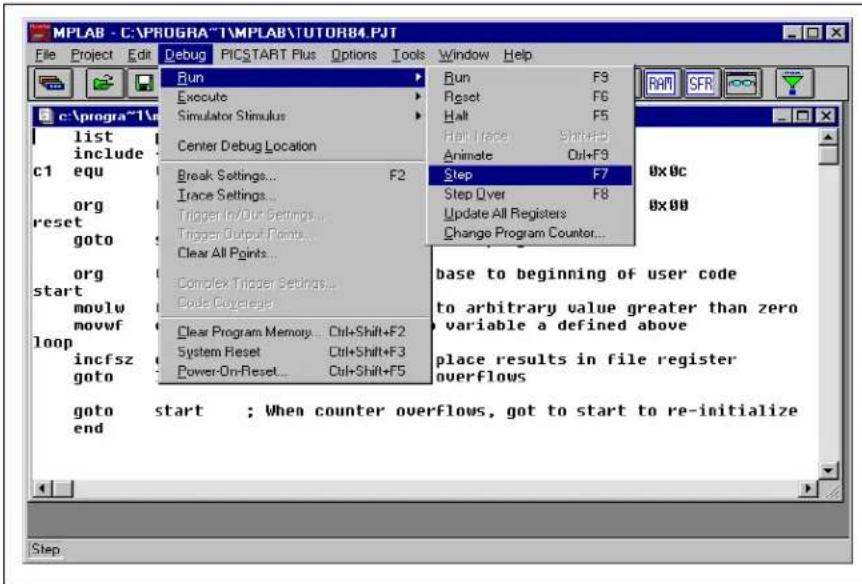Screen dimensions: 862x584
Task: Open the Project menu
Action: pyautogui.click(x=91, y=55)
